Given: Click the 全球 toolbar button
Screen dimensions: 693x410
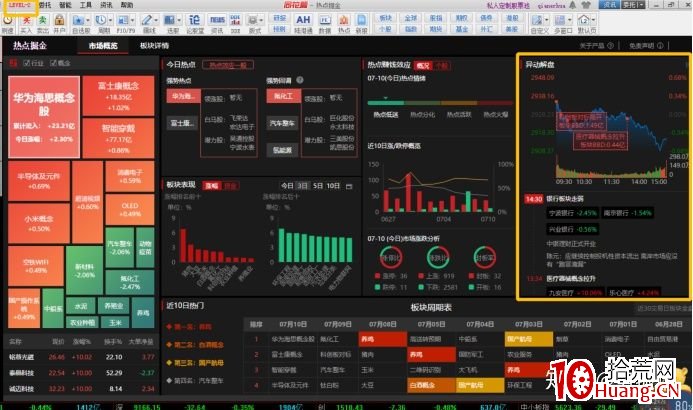Looking at the screenshot, I should tap(411, 18).
